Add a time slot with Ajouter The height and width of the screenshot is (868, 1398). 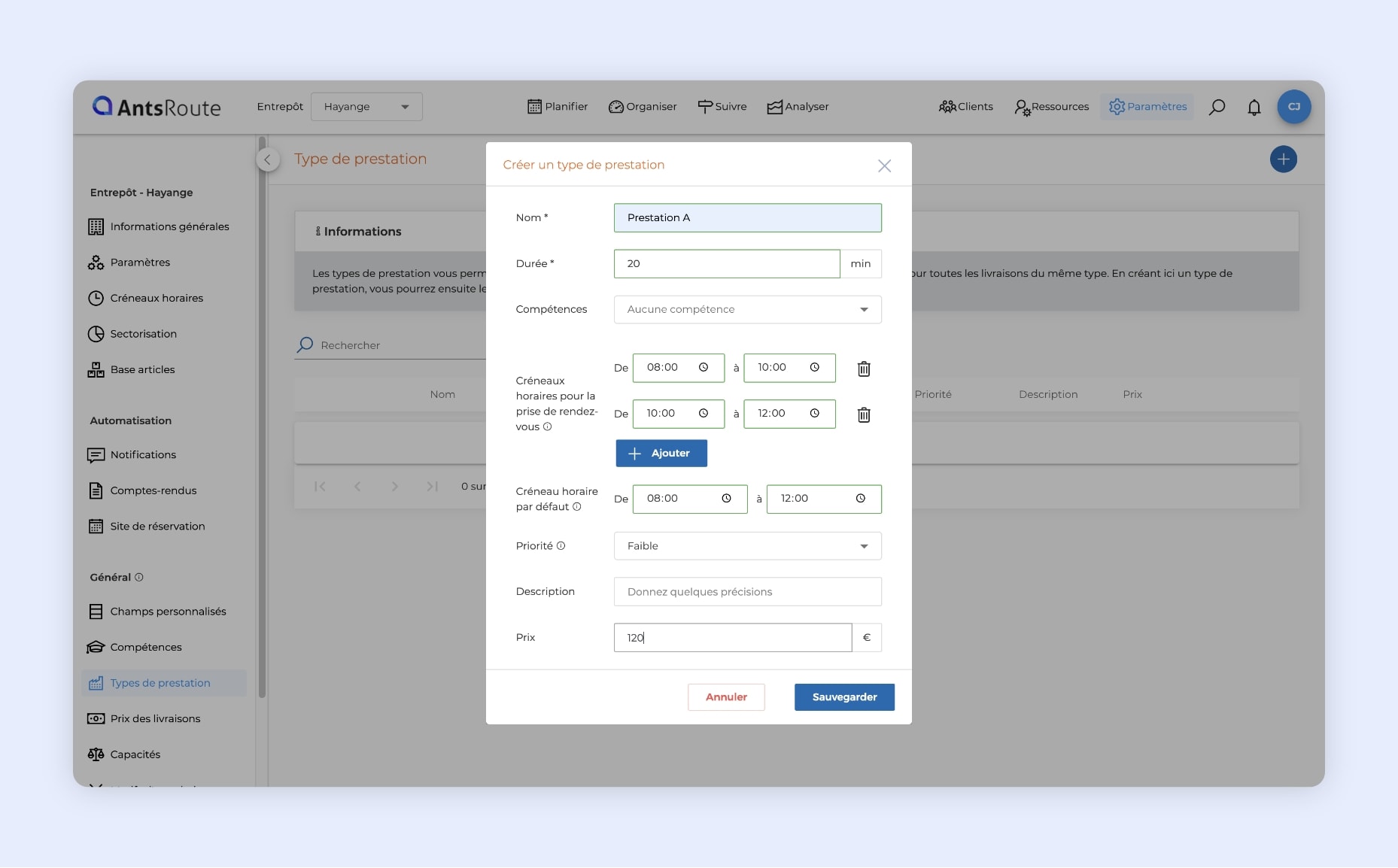(661, 454)
